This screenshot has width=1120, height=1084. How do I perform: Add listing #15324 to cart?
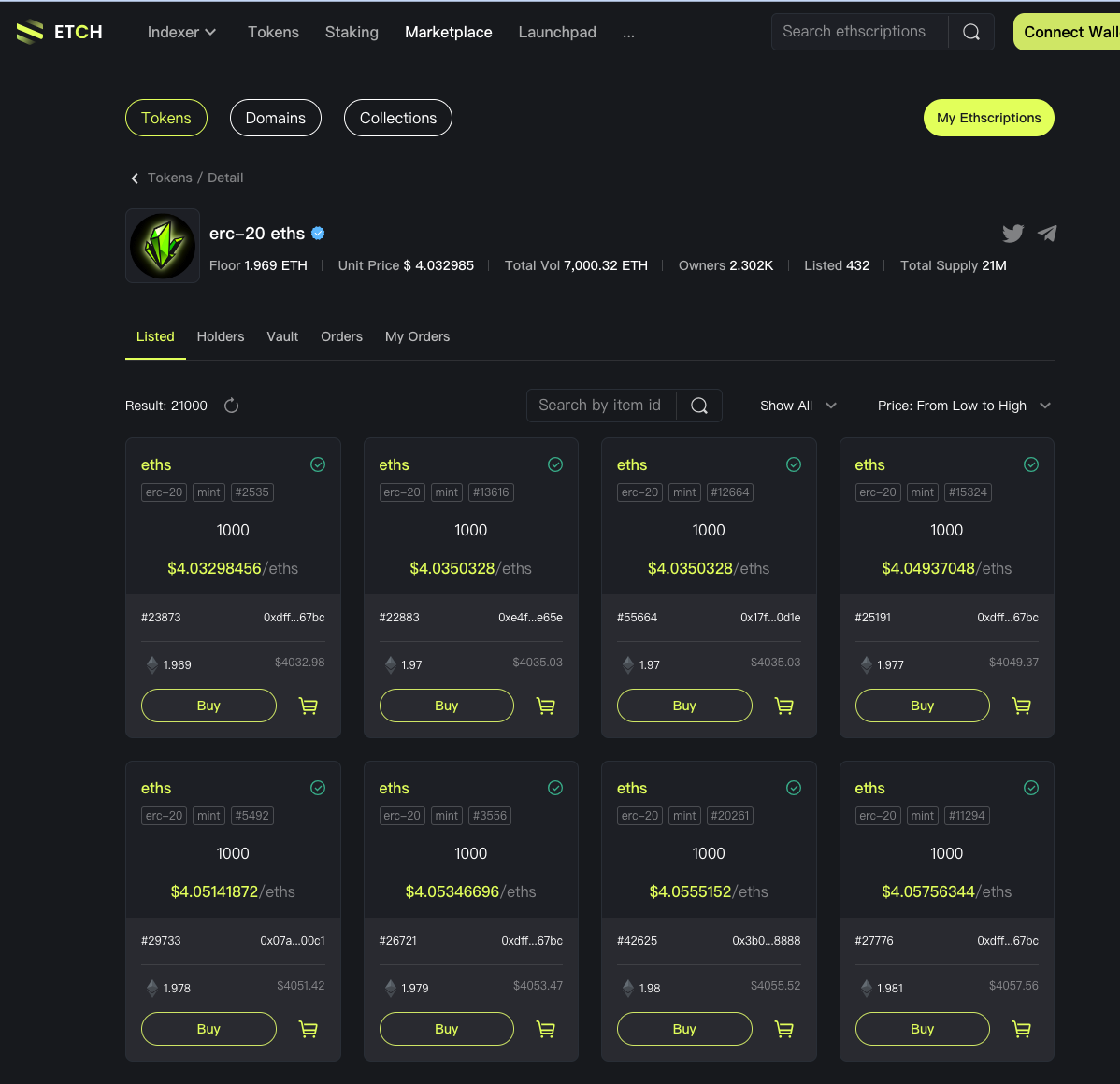click(1022, 706)
